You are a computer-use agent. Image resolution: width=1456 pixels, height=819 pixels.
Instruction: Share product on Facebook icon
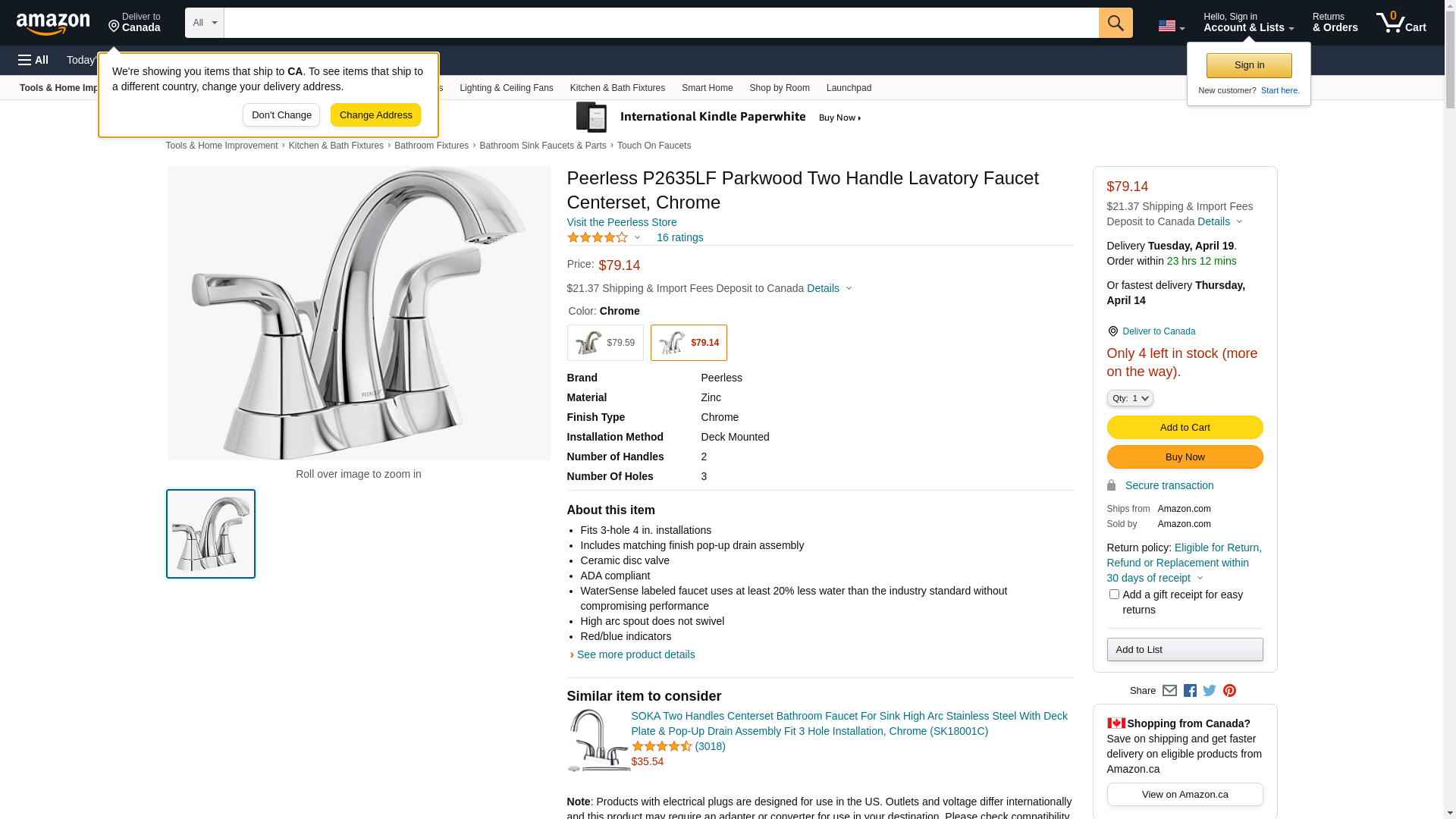(1190, 691)
